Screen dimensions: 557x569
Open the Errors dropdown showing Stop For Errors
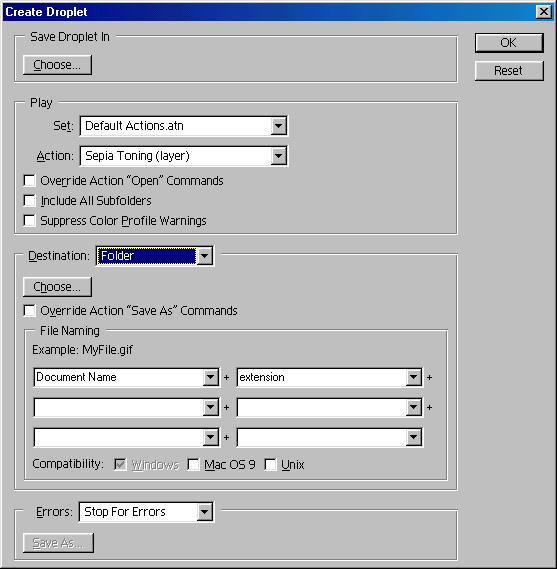(x=146, y=512)
